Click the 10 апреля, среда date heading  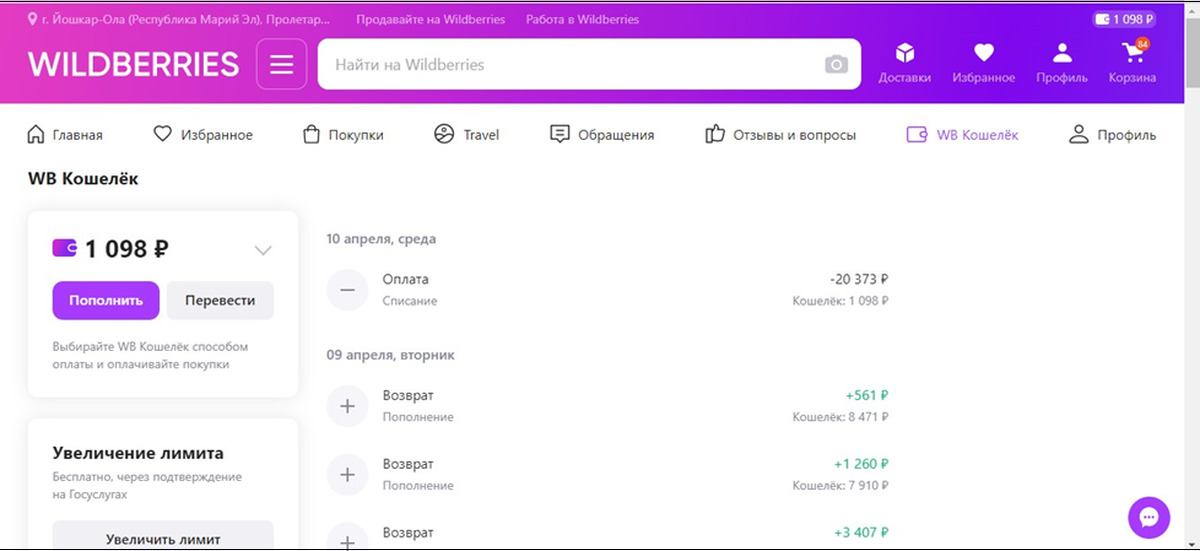click(381, 239)
